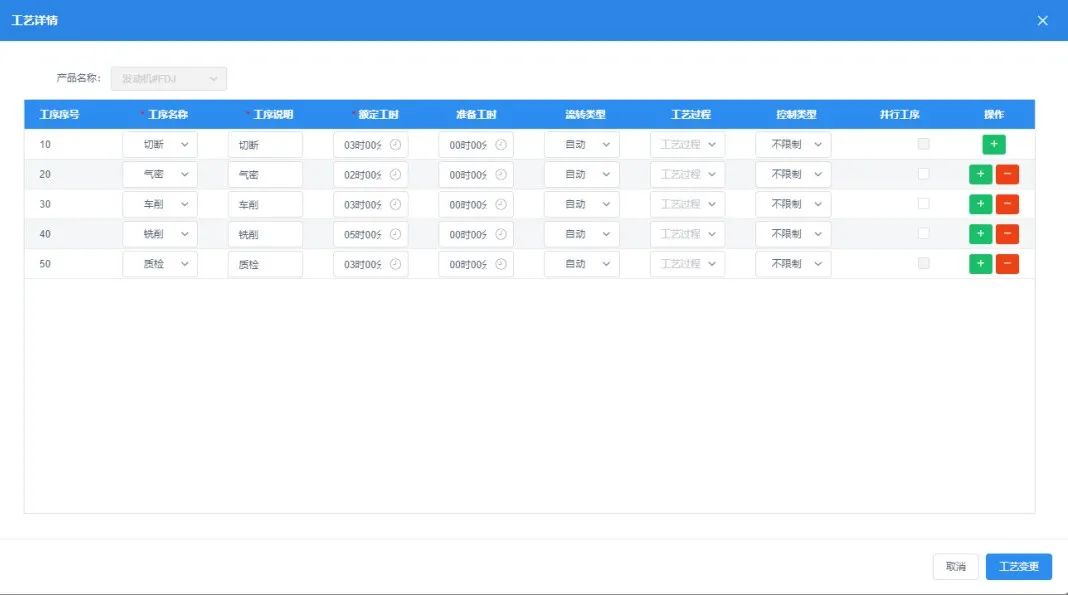
Task: Add a row after process 40
Action: (x=980, y=234)
